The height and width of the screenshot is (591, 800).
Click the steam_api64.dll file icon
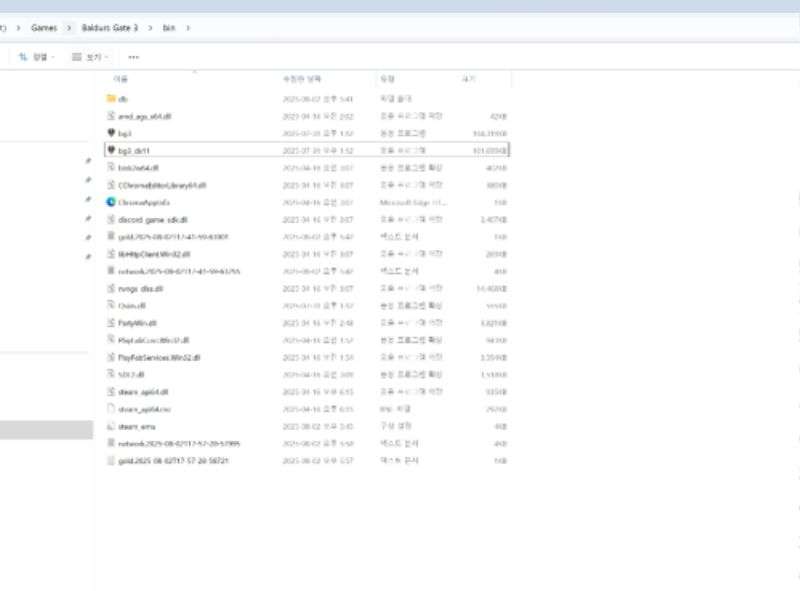pos(111,391)
